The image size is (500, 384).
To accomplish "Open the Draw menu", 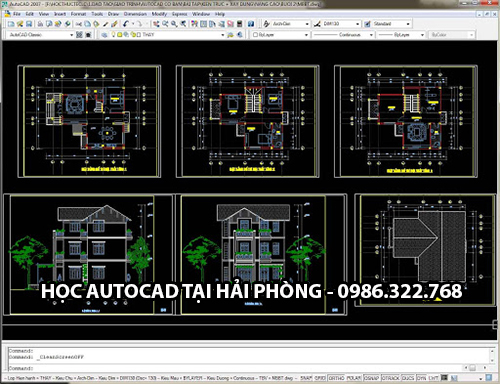I will tap(113, 14).
